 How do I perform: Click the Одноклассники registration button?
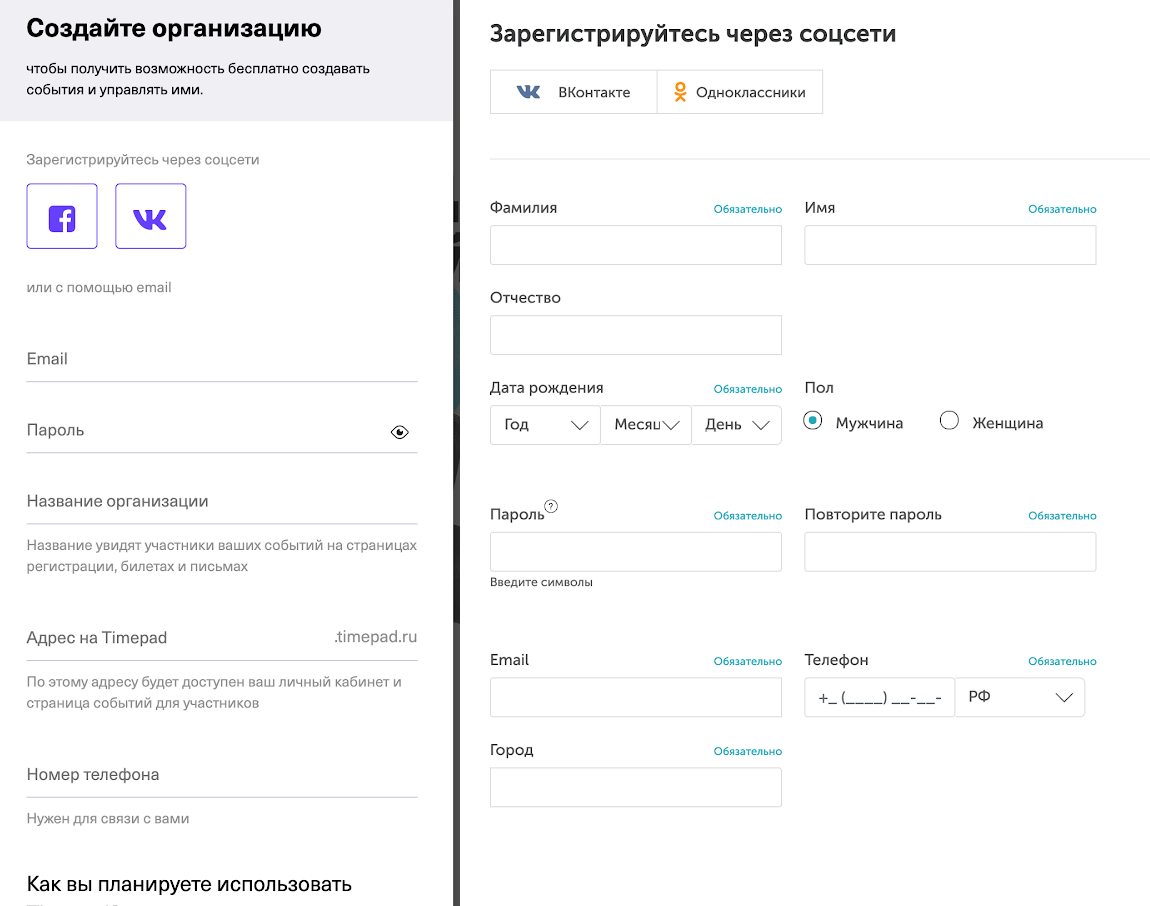click(739, 91)
